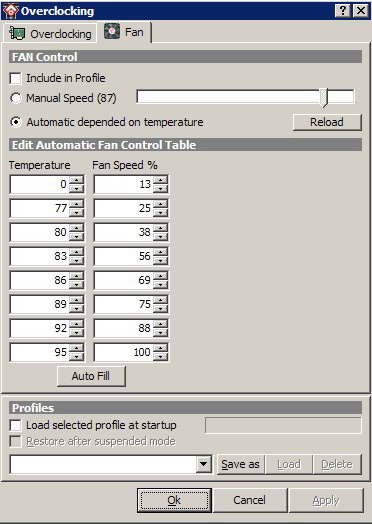372x524 pixels.
Task: Increase temperature value 77 with up arrow
Action: (x=77, y=204)
